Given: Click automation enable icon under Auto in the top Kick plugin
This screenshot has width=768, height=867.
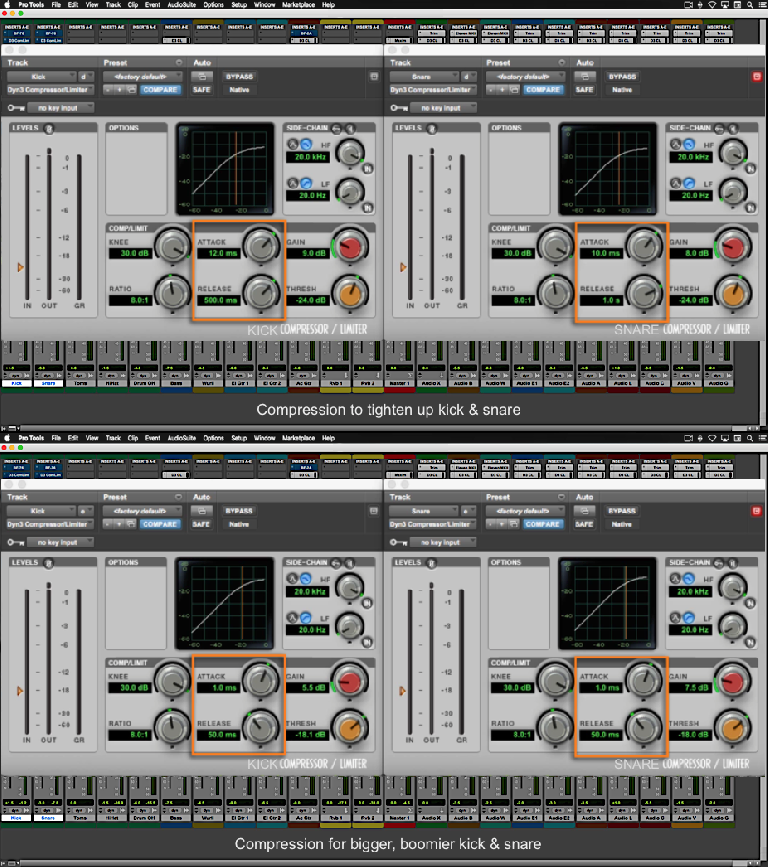Looking at the screenshot, I should click(x=201, y=76).
